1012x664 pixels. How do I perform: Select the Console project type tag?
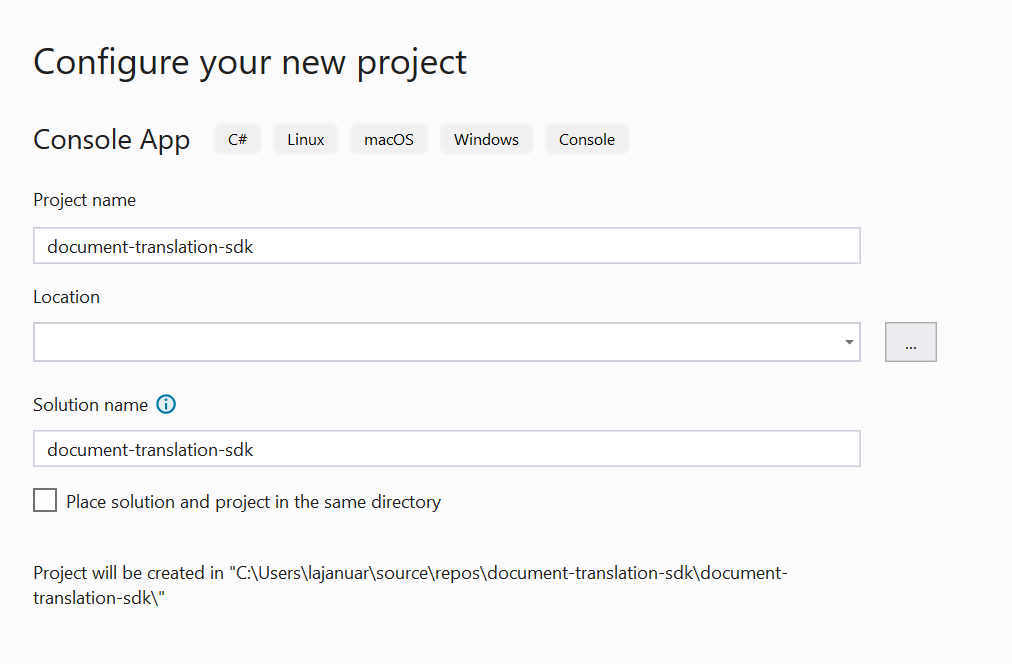[586, 139]
